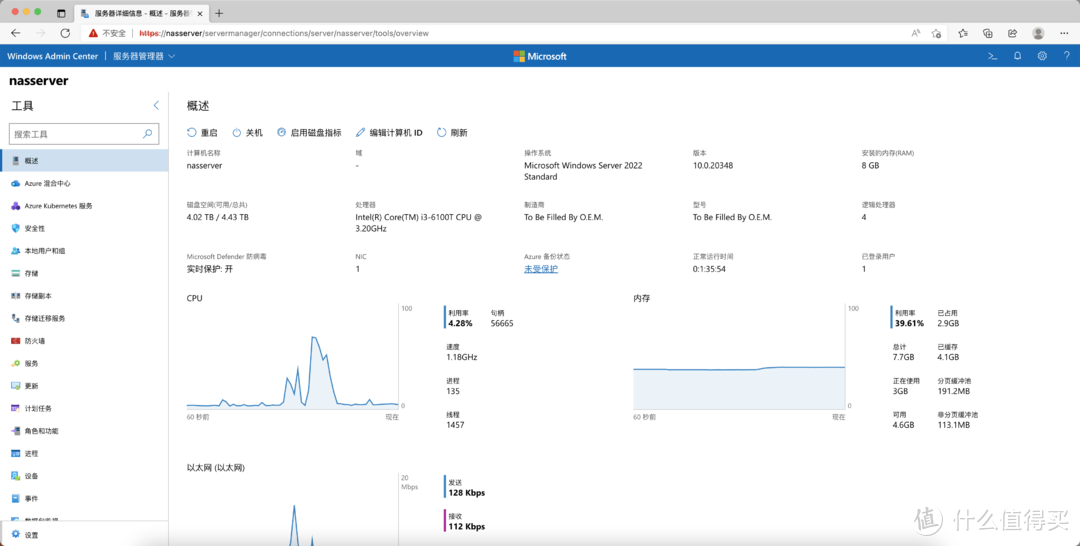
Task: Open 设置 at sidebar bottom
Action: [84, 534]
